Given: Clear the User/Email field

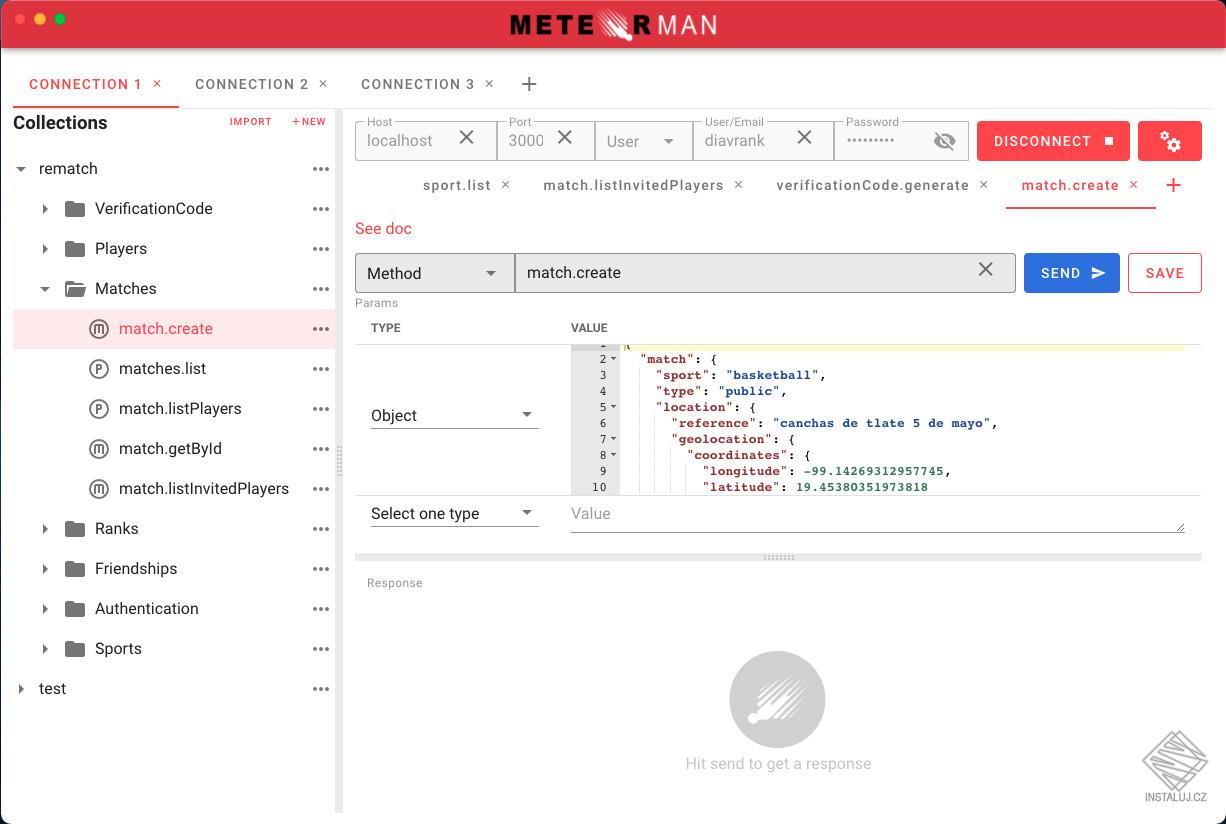Looking at the screenshot, I should [804, 138].
